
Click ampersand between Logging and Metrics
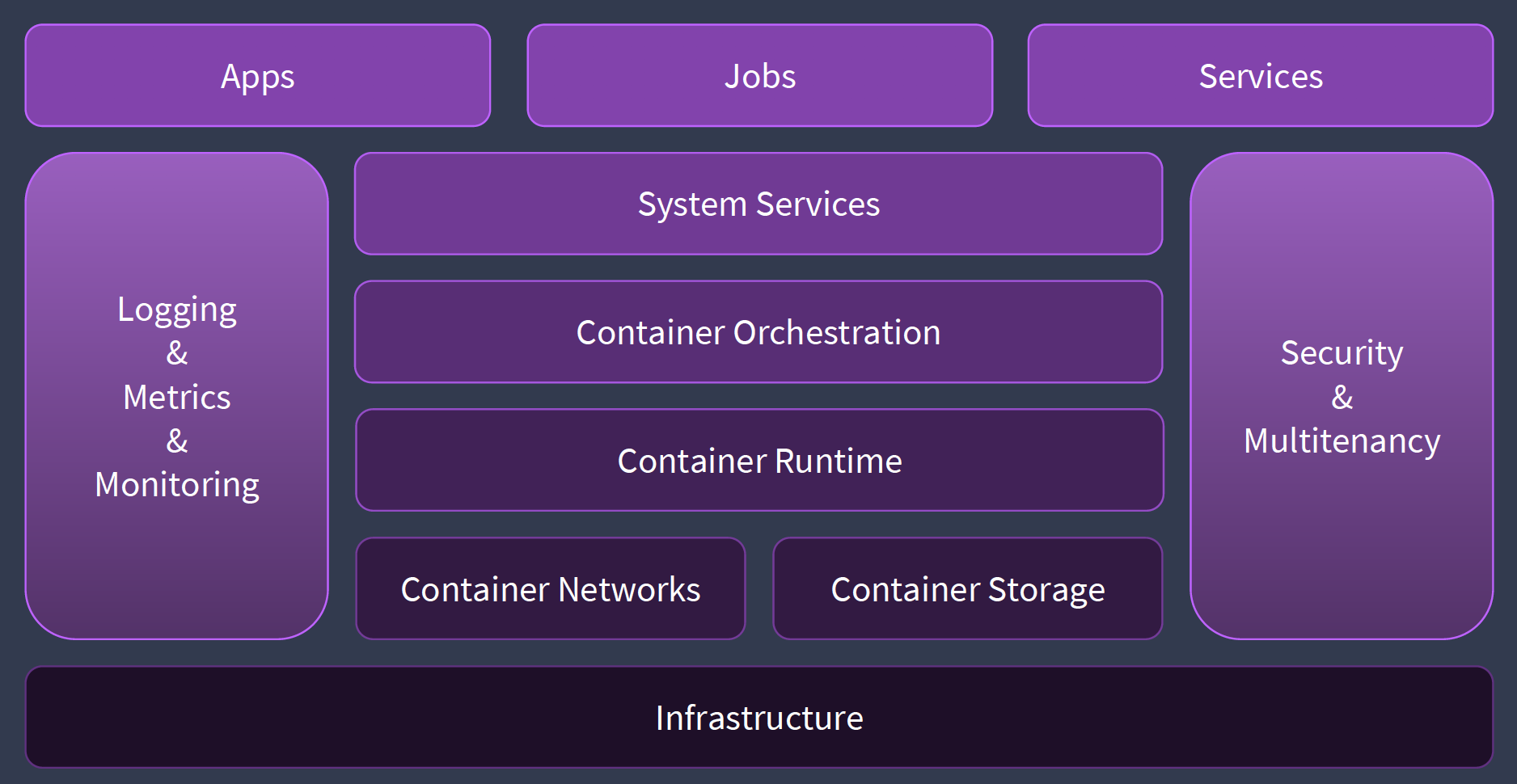point(177,353)
